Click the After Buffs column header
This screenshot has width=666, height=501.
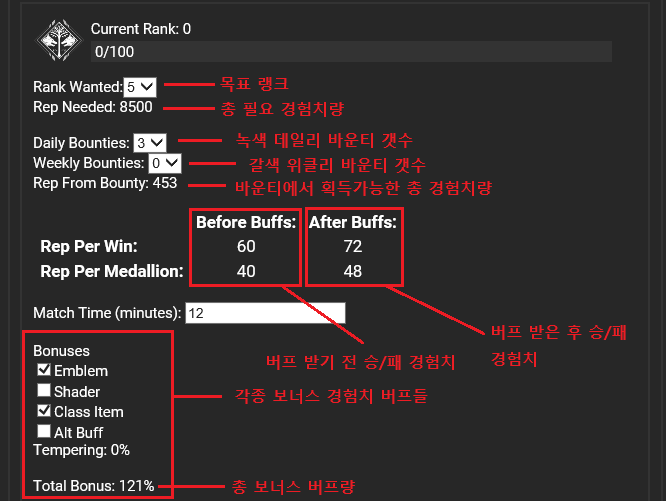click(353, 222)
